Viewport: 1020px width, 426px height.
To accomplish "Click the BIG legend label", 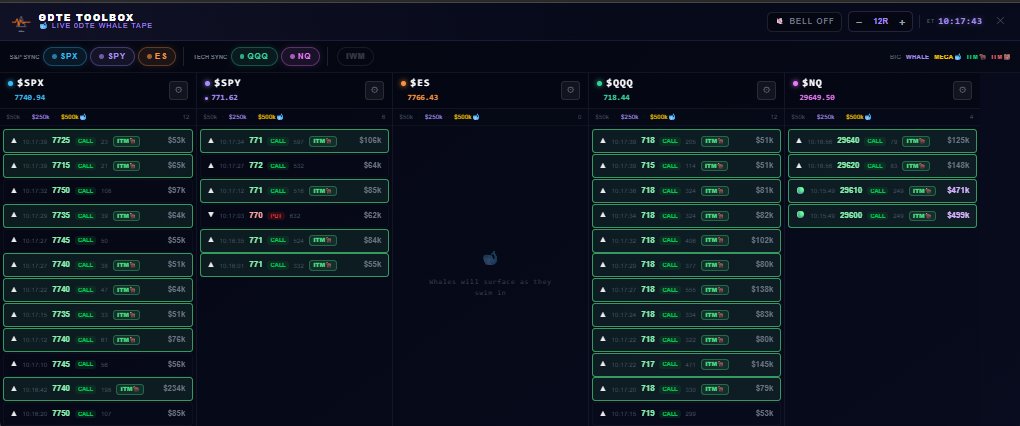I will [896, 57].
